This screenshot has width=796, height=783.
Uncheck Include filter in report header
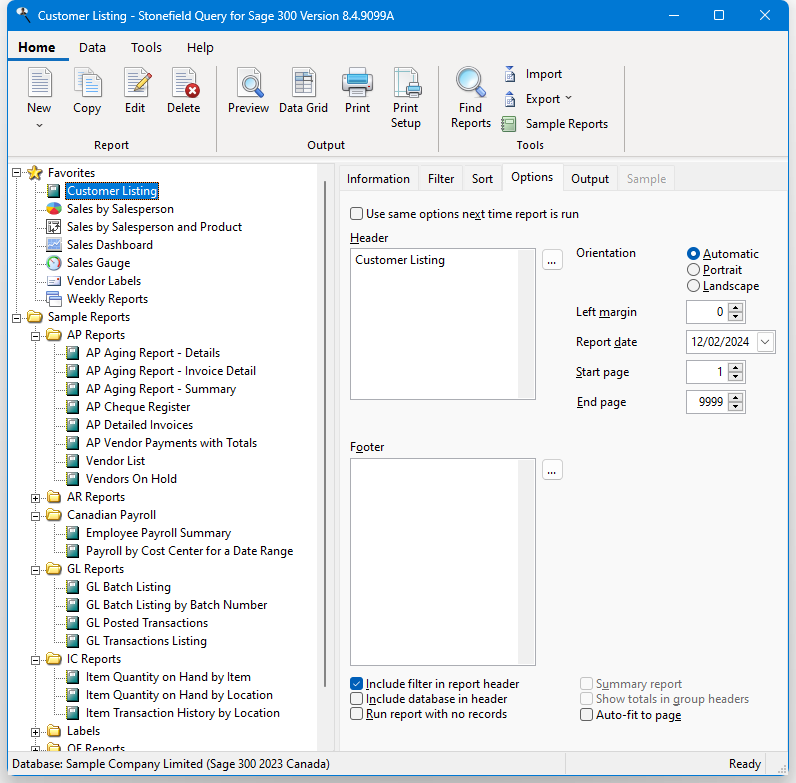tap(357, 684)
